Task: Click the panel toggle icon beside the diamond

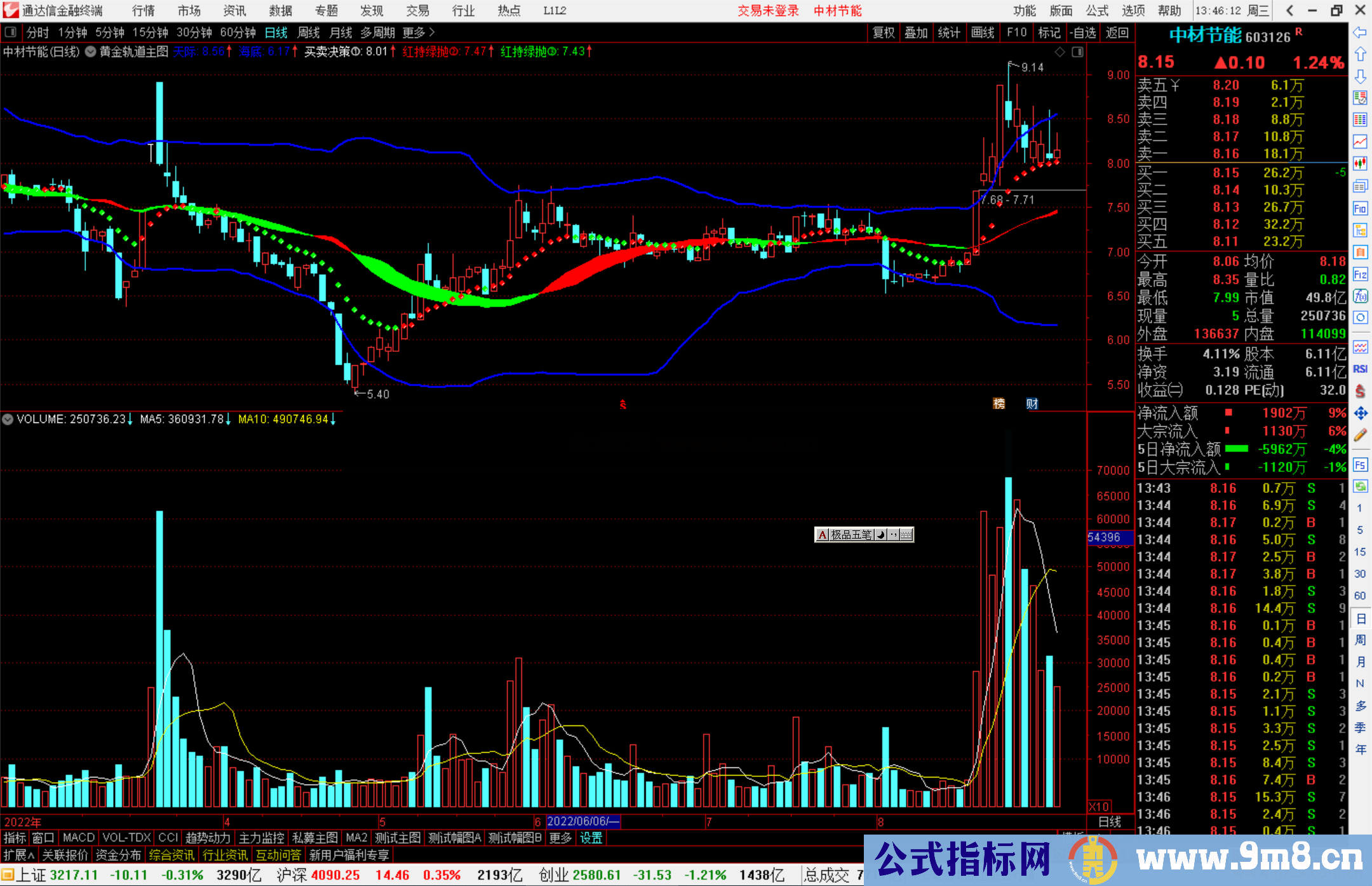Action: pos(1077,52)
